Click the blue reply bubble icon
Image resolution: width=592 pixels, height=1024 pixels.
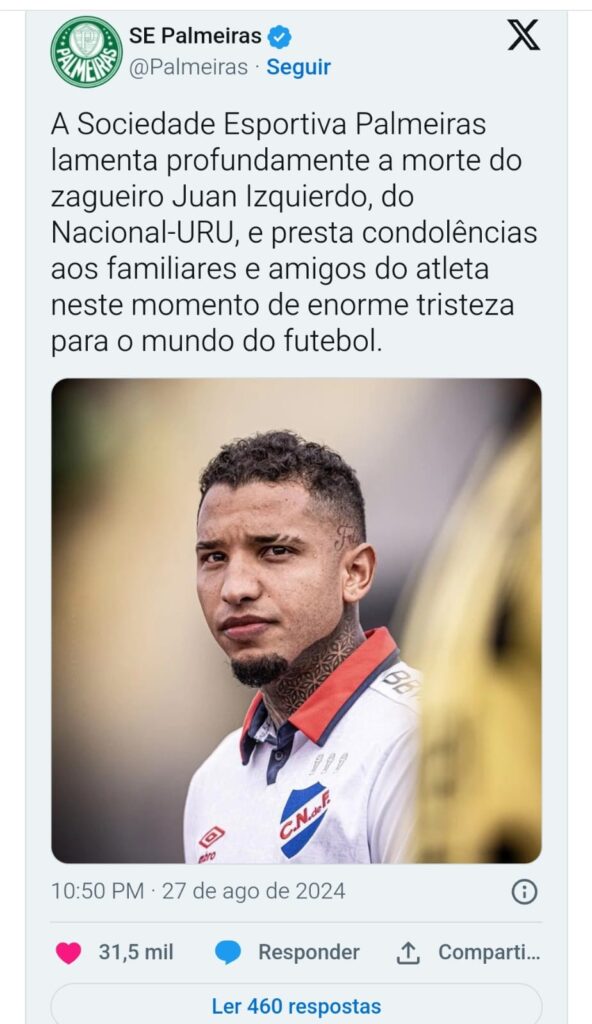pyautogui.click(x=227, y=953)
